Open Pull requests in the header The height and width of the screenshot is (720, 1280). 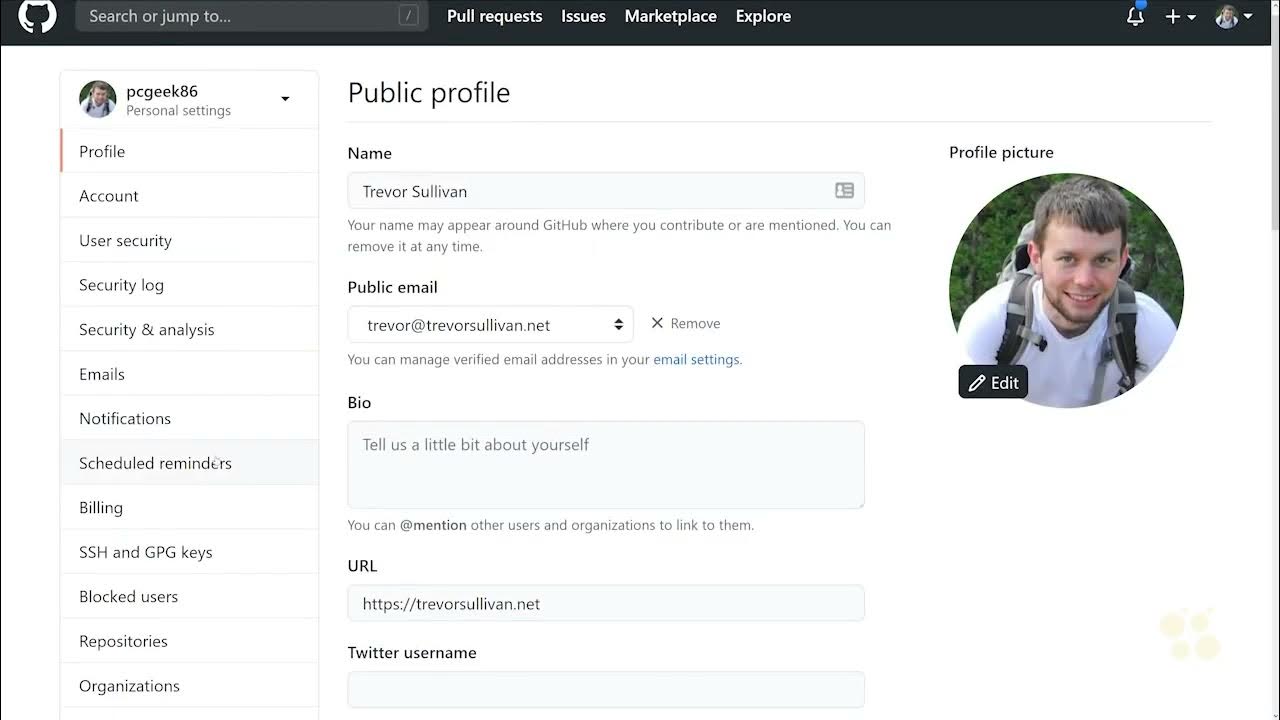click(494, 17)
